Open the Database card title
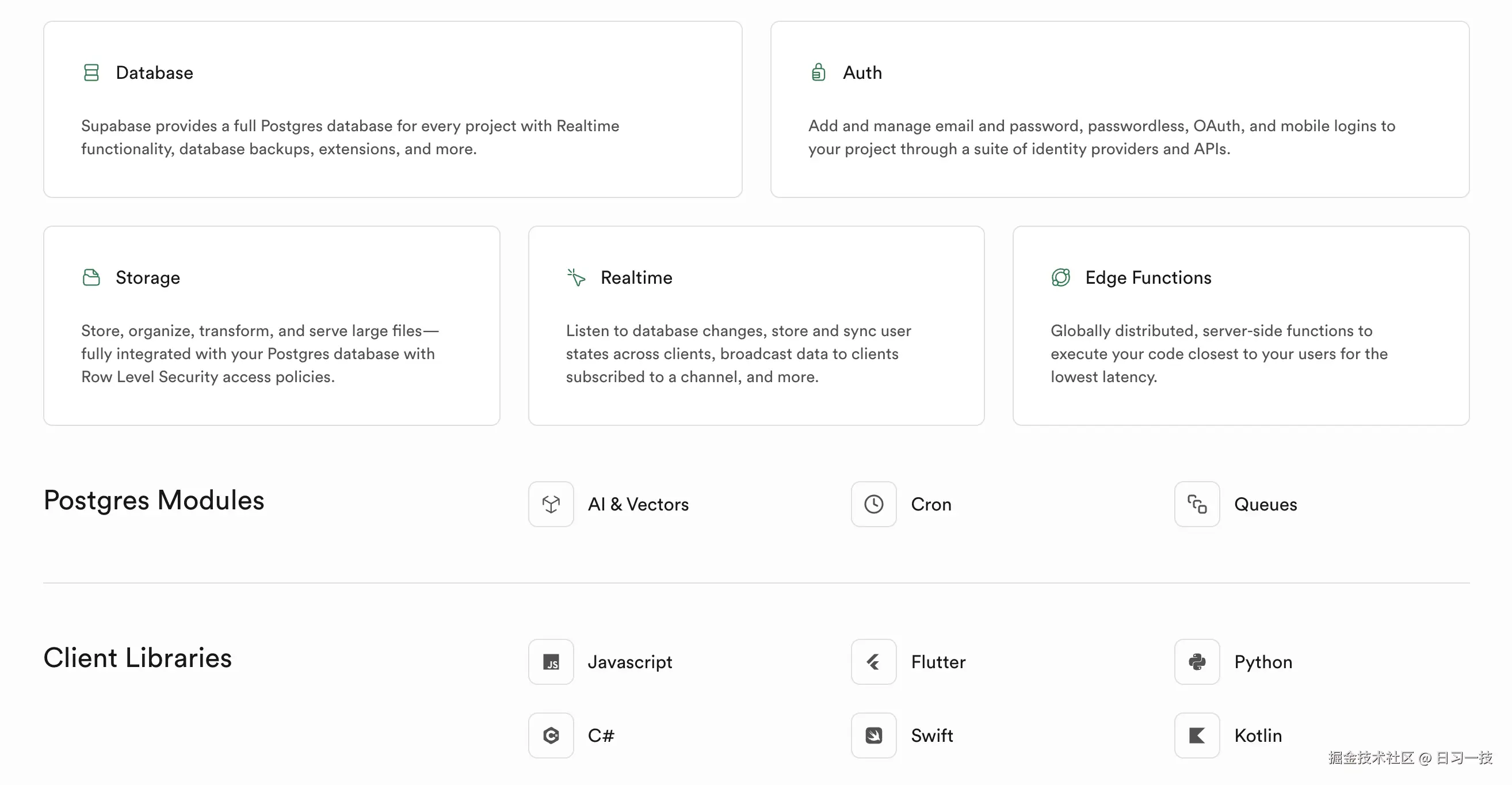This screenshot has width=1512, height=785. tap(154, 73)
